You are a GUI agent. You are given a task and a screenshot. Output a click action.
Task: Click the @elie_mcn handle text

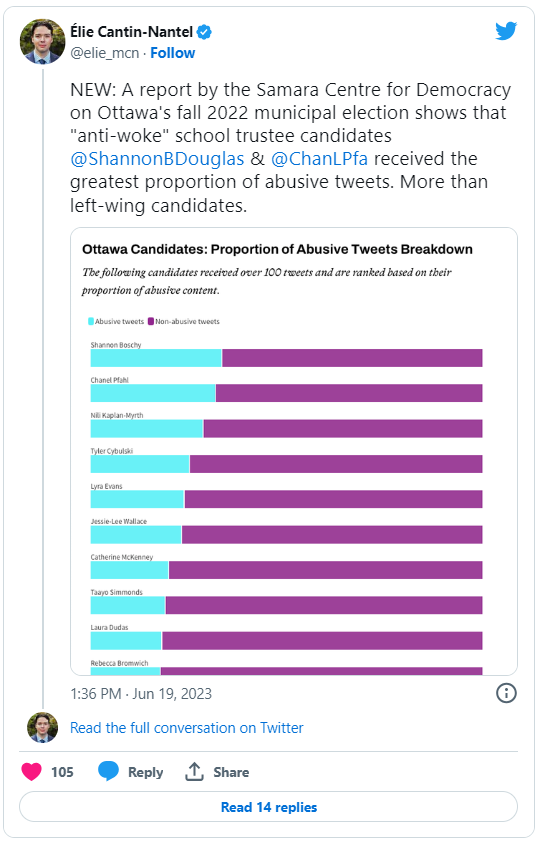click(x=105, y=53)
